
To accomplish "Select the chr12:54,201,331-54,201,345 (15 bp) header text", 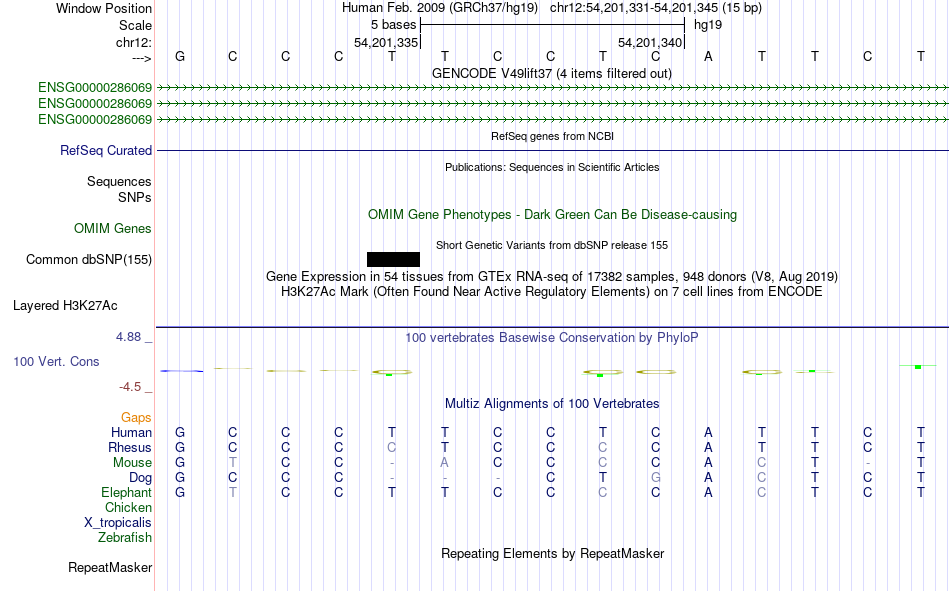I will tap(656, 8).
